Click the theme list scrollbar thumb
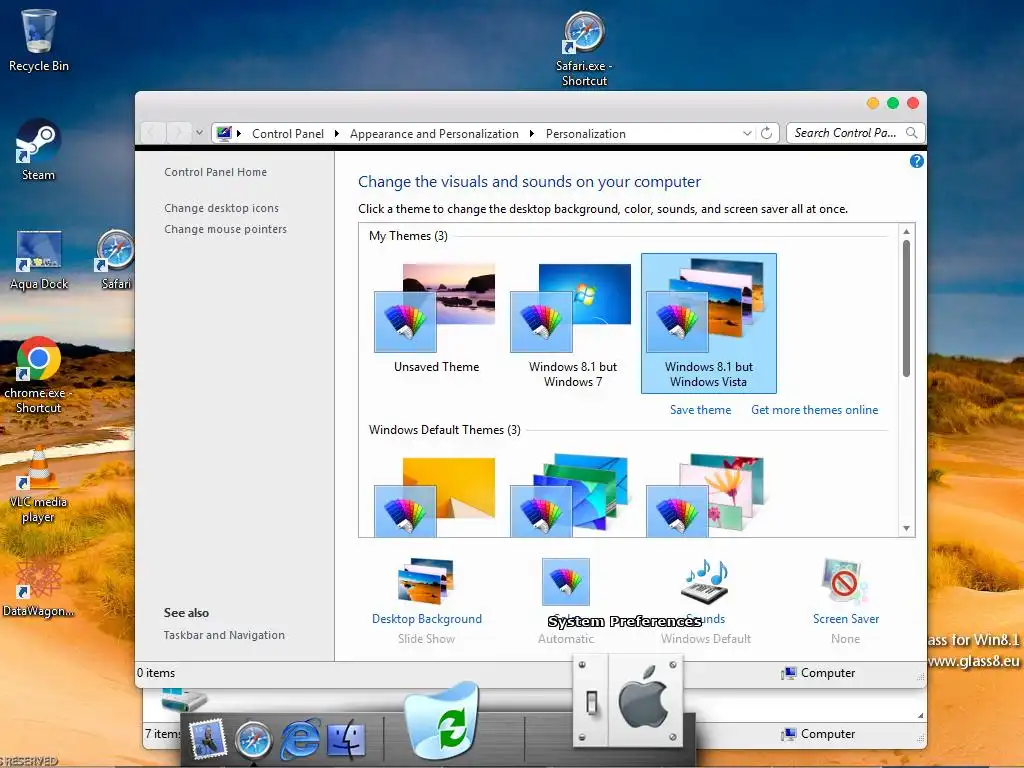1024x768 pixels. coord(906,308)
